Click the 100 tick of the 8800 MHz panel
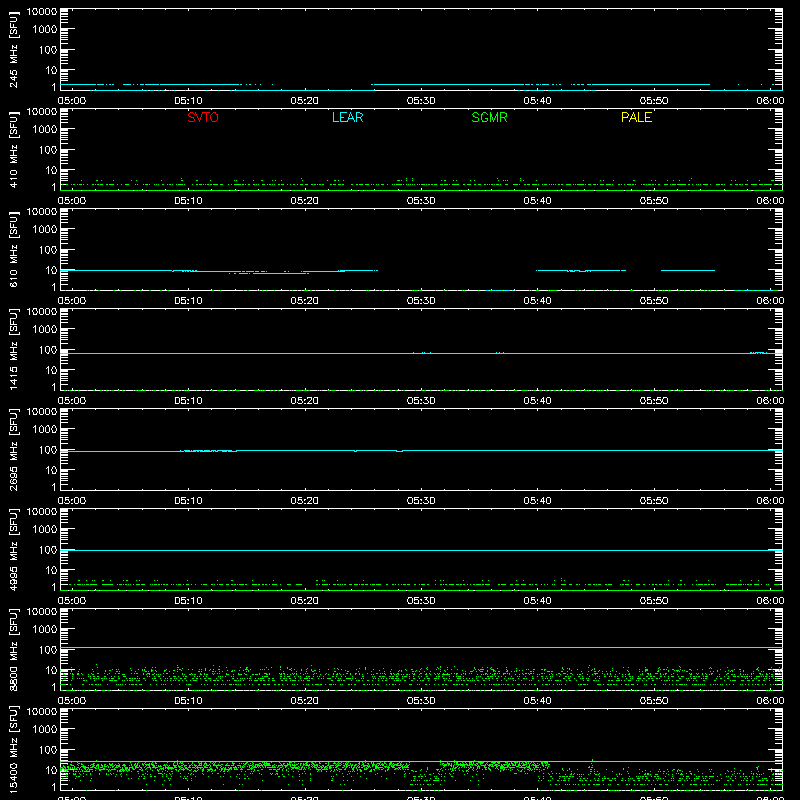 click(48, 650)
